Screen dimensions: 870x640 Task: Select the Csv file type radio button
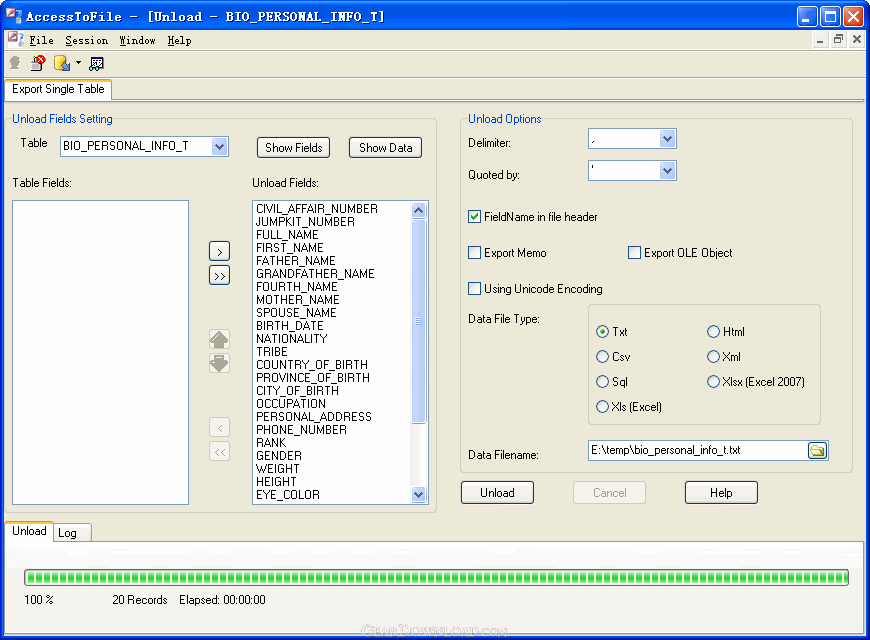coord(602,357)
